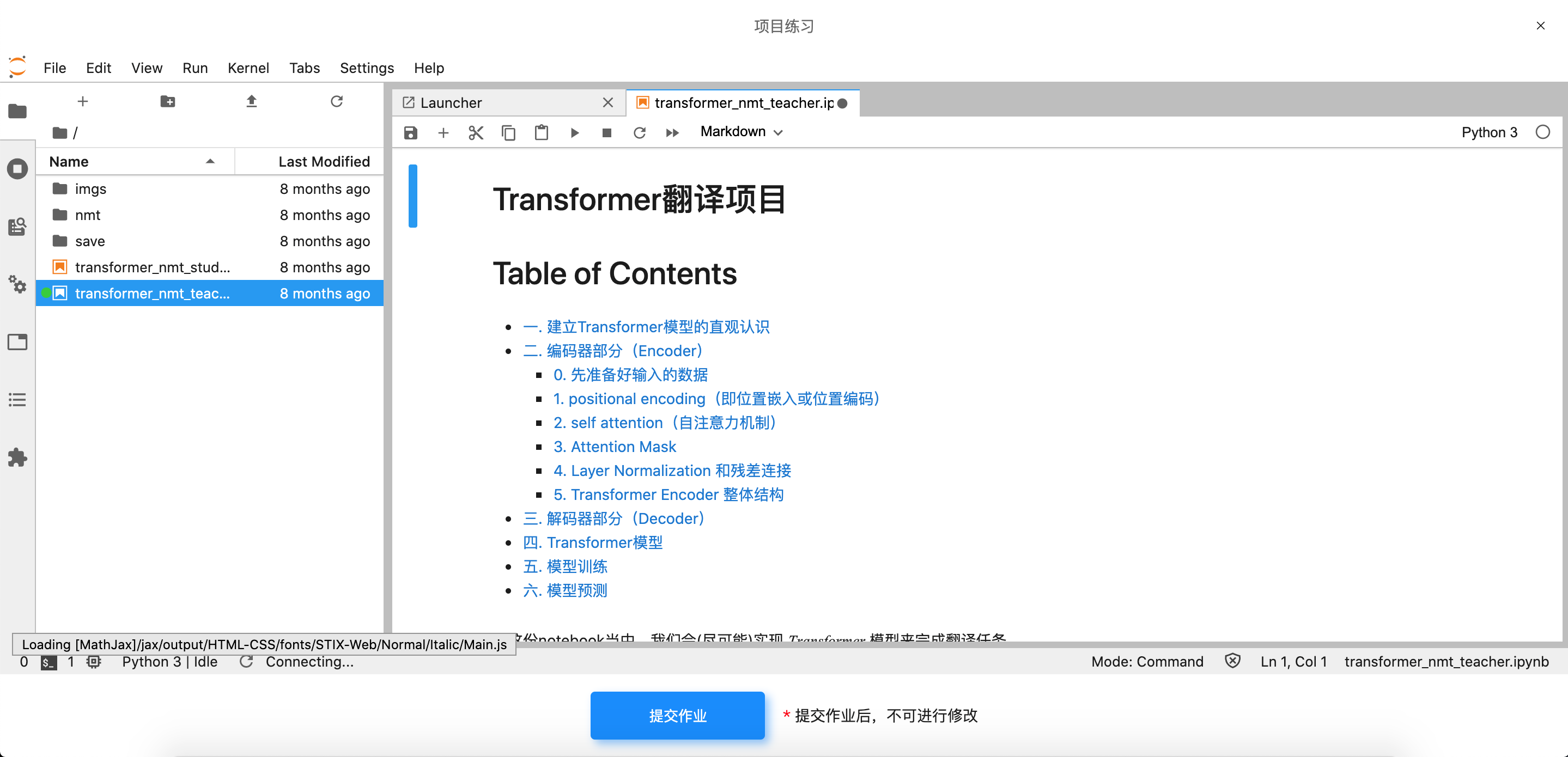Open the "3. Attention Mask" link

tap(615, 446)
